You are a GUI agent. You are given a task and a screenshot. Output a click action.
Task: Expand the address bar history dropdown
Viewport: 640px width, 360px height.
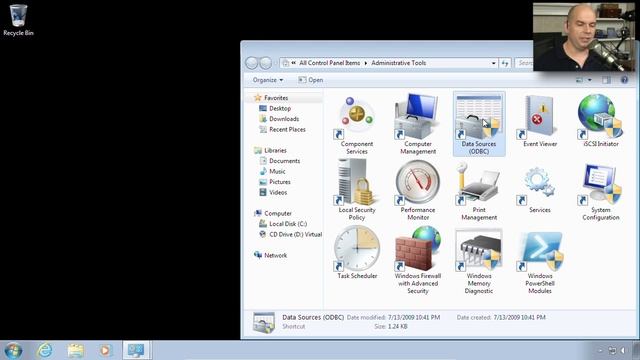tap(493, 63)
